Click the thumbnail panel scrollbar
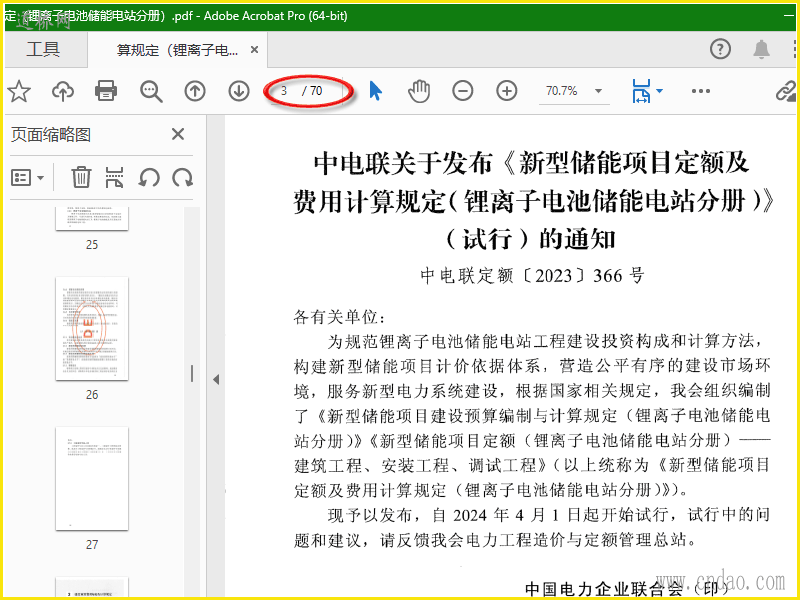Viewport: 800px width, 600px height. [x=192, y=373]
